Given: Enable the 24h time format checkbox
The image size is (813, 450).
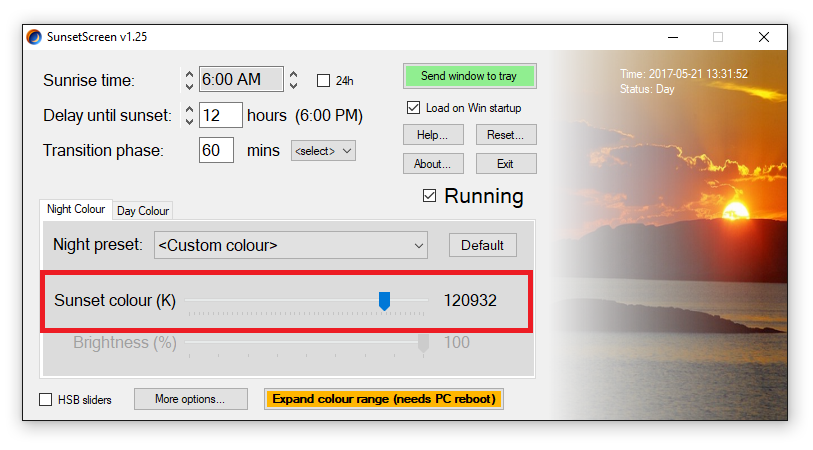Looking at the screenshot, I should click(323, 80).
